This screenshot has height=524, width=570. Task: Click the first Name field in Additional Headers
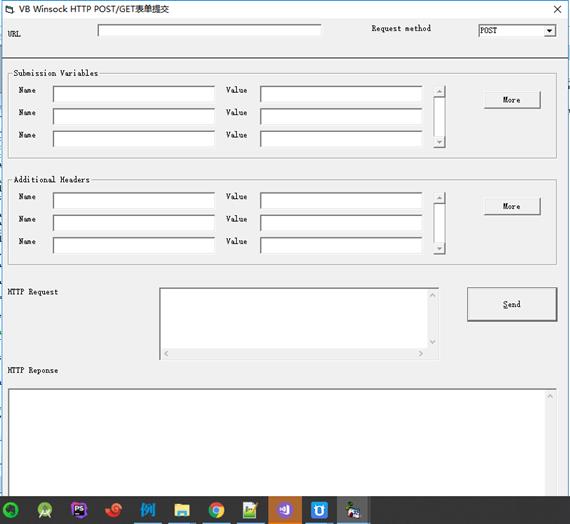(x=134, y=200)
